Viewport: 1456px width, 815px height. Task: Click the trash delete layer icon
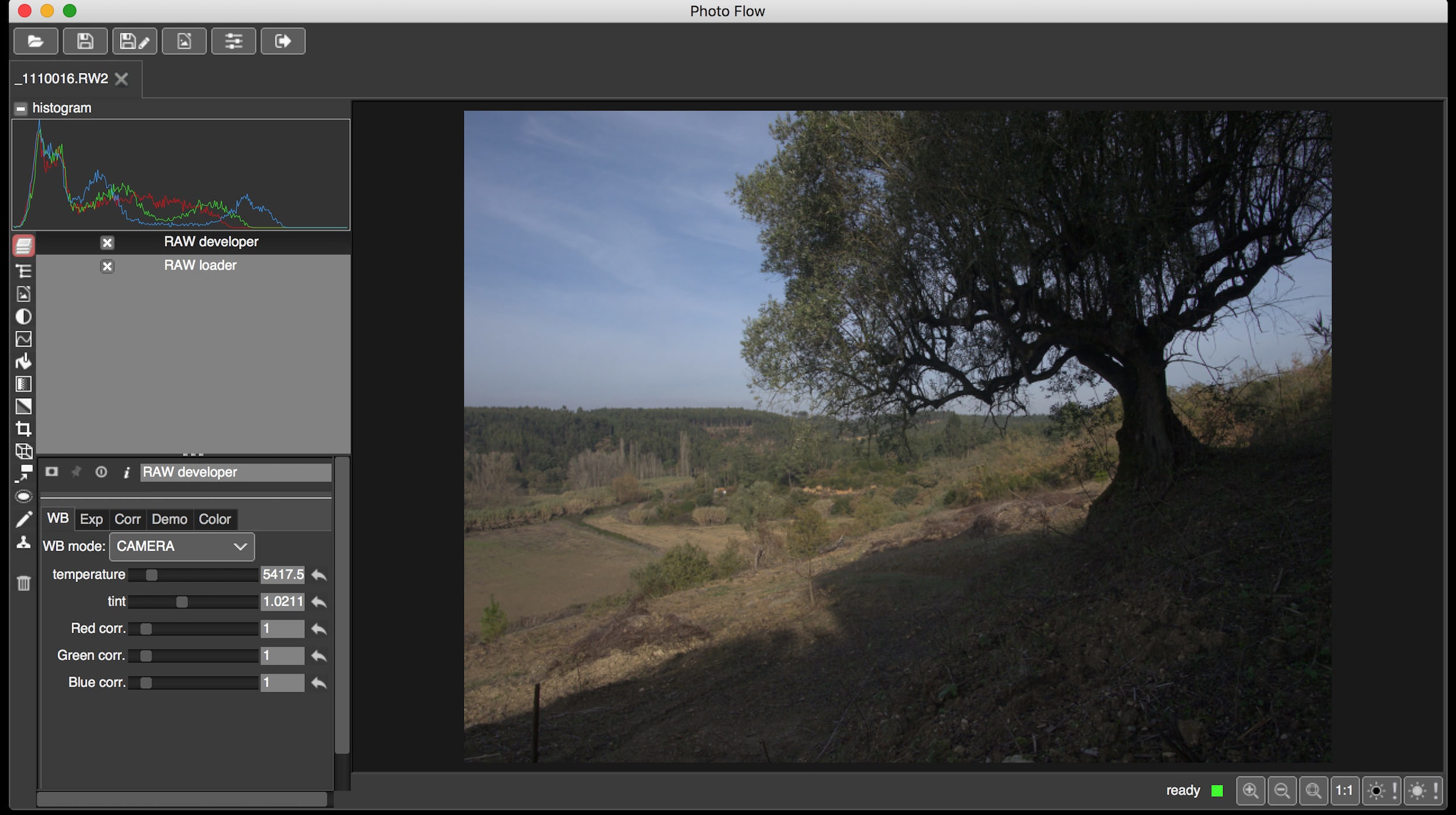click(23, 583)
